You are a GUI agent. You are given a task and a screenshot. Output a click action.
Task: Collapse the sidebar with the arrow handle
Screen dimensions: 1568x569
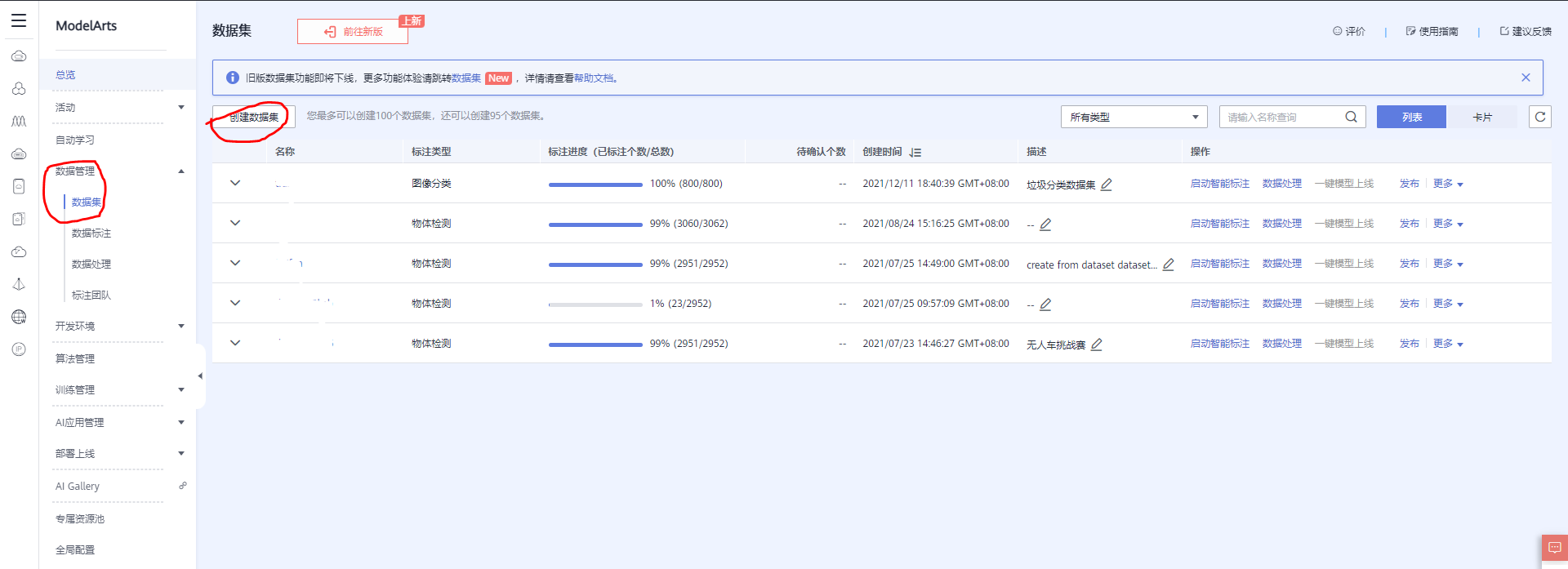200,376
